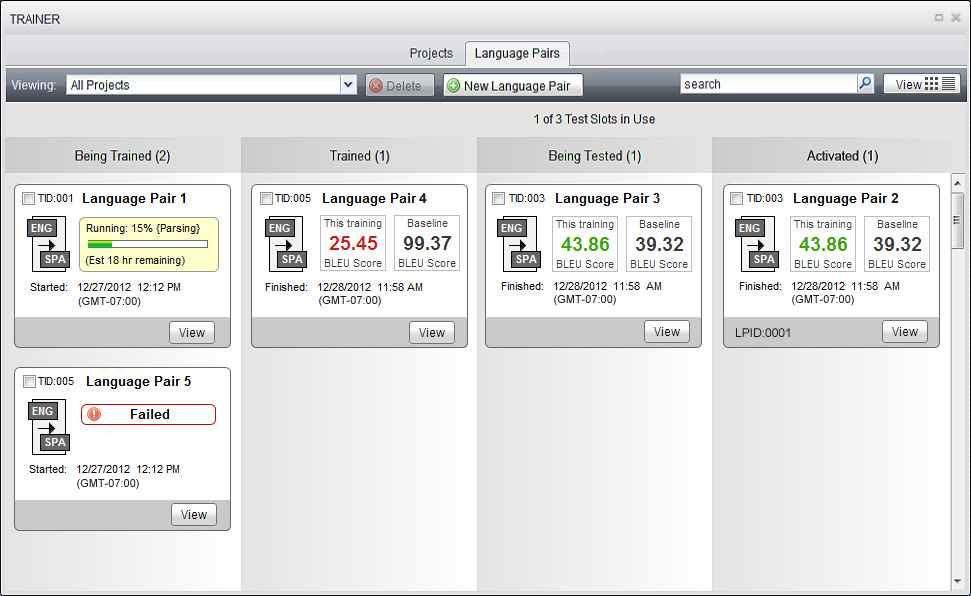Click ENG to SPA icon of Language Pair 2

754,245
